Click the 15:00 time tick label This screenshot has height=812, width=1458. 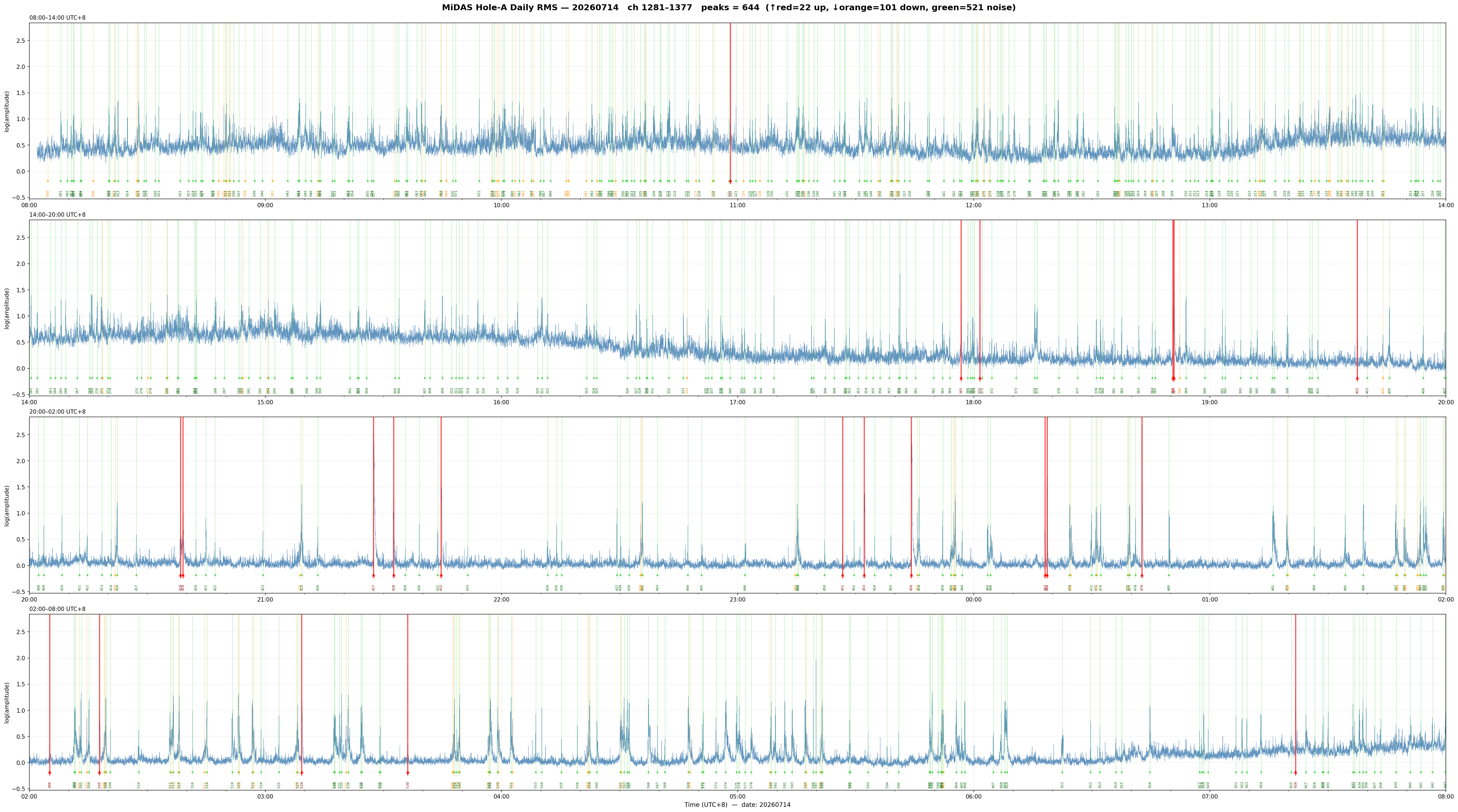265,402
